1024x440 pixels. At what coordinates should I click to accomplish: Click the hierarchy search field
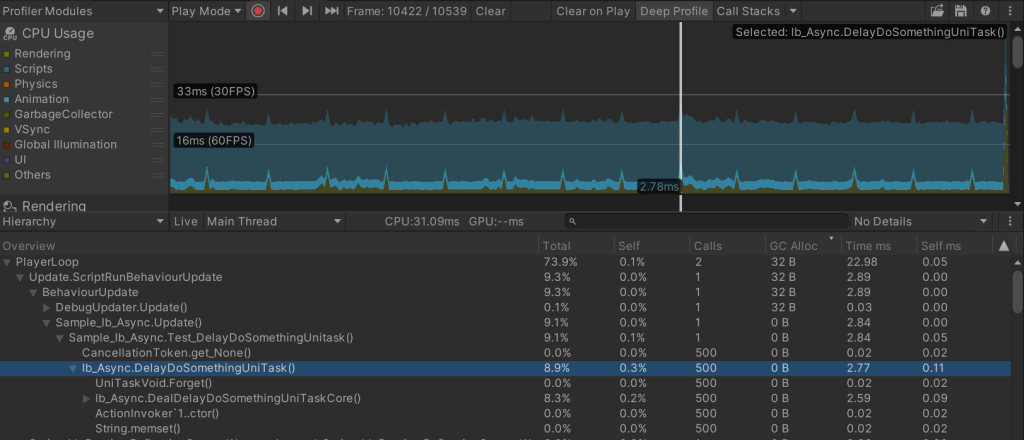705,221
